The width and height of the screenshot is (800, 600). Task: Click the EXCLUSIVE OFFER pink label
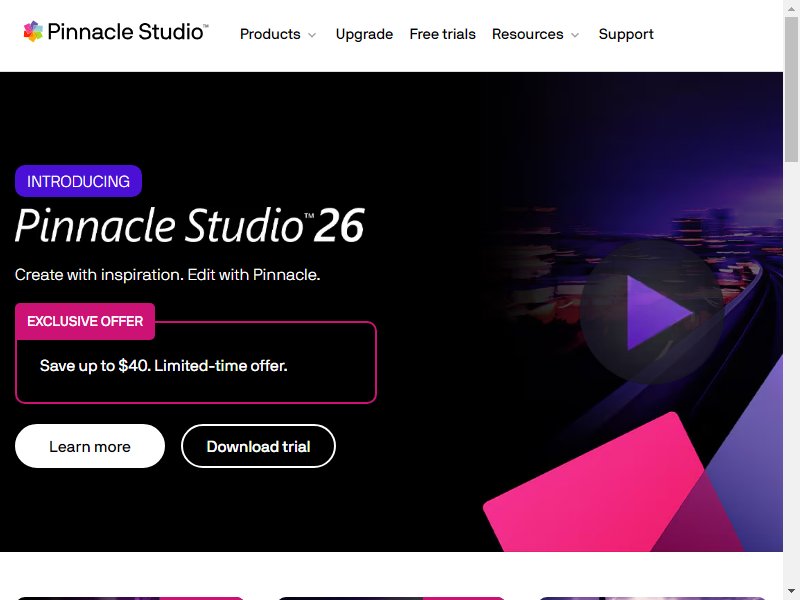(85, 321)
